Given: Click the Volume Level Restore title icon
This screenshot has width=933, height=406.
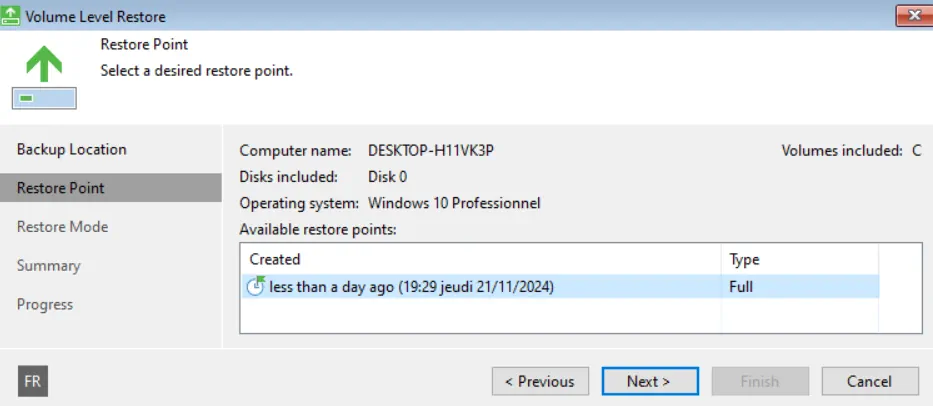Looking at the screenshot, I should click(11, 15).
